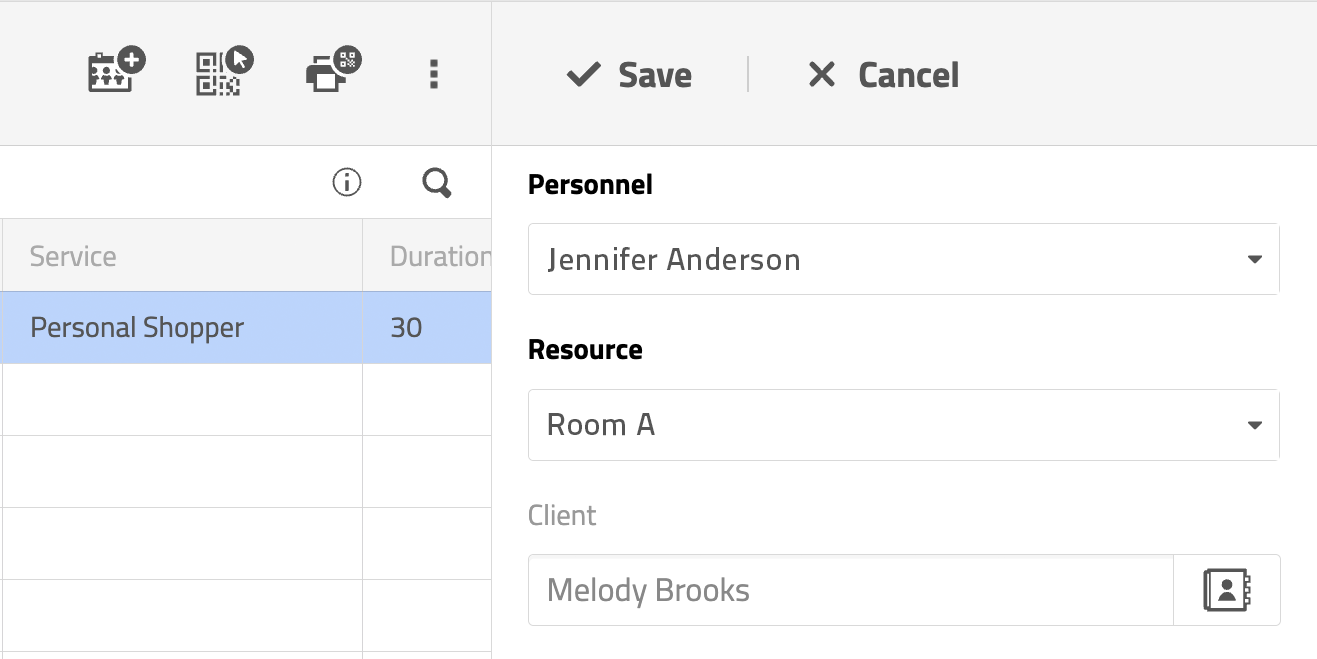Click the Duration column header
Viewport: 1317px width, 659px height.
coord(438,256)
